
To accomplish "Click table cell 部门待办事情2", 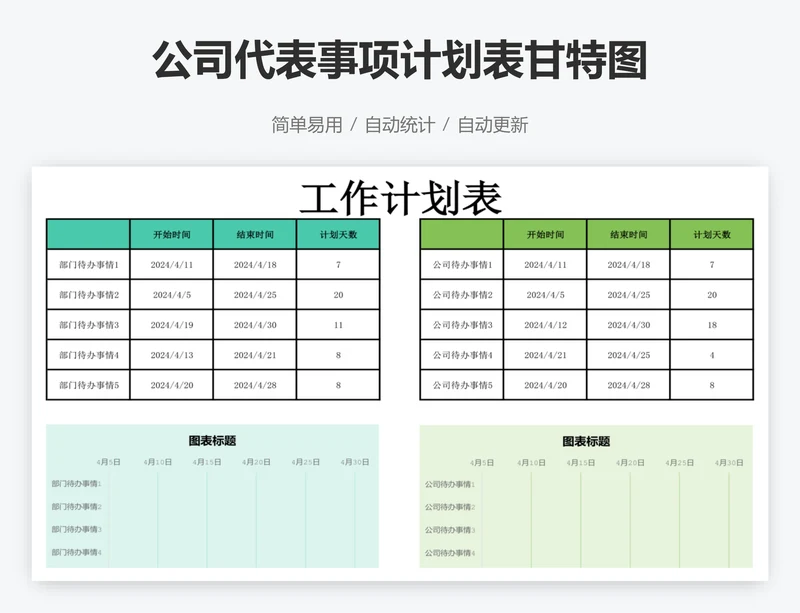I will point(89,295).
